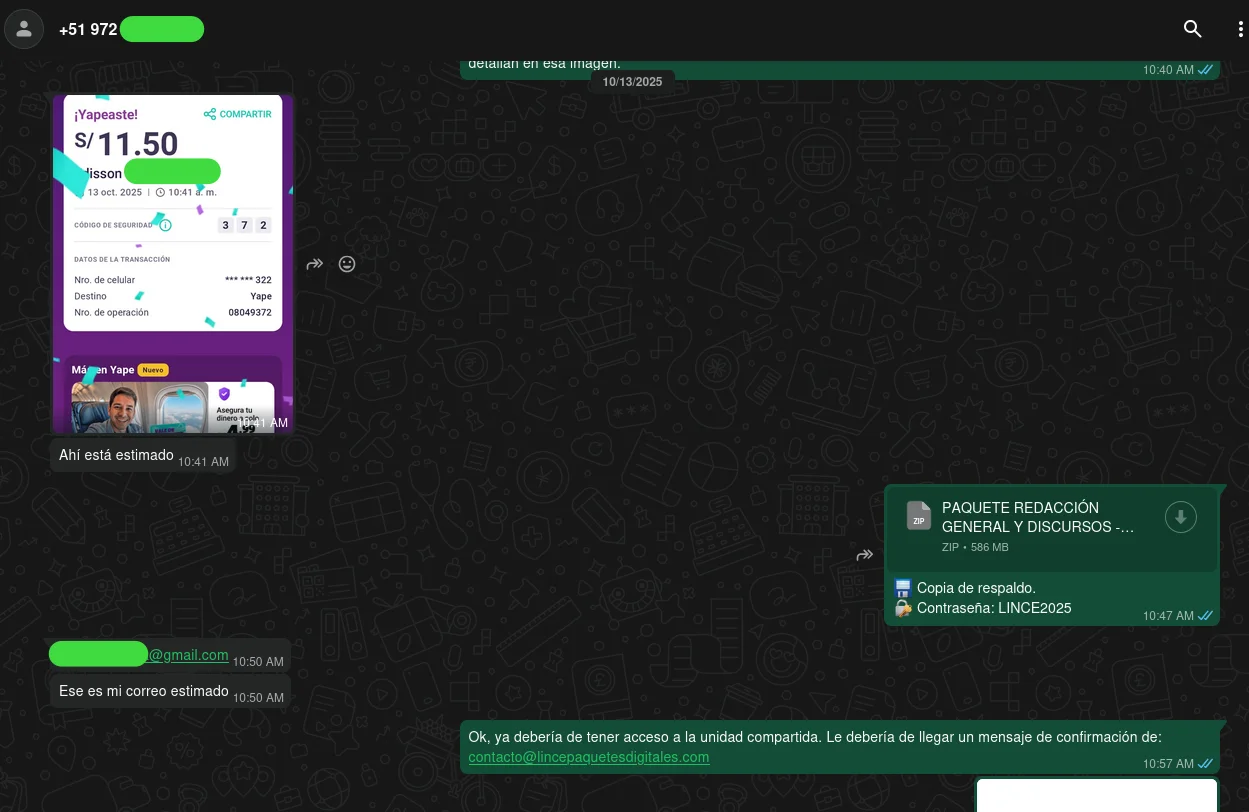Open the partially visible white image at bottom

(1096, 795)
